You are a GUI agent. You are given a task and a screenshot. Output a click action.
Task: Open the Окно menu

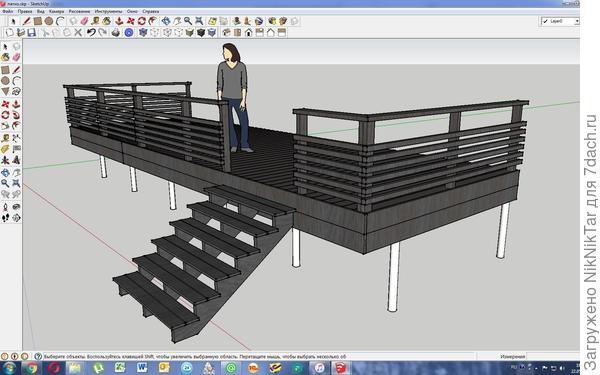(x=132, y=11)
